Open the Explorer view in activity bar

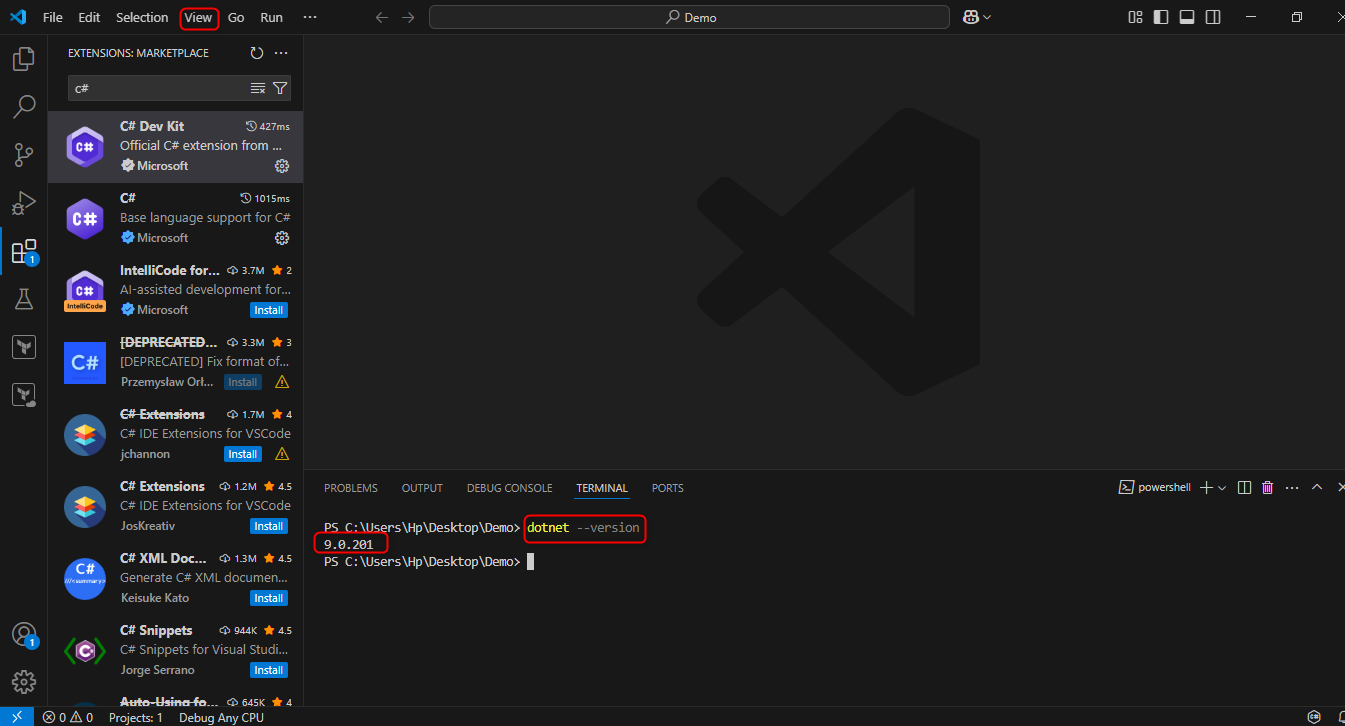point(23,59)
